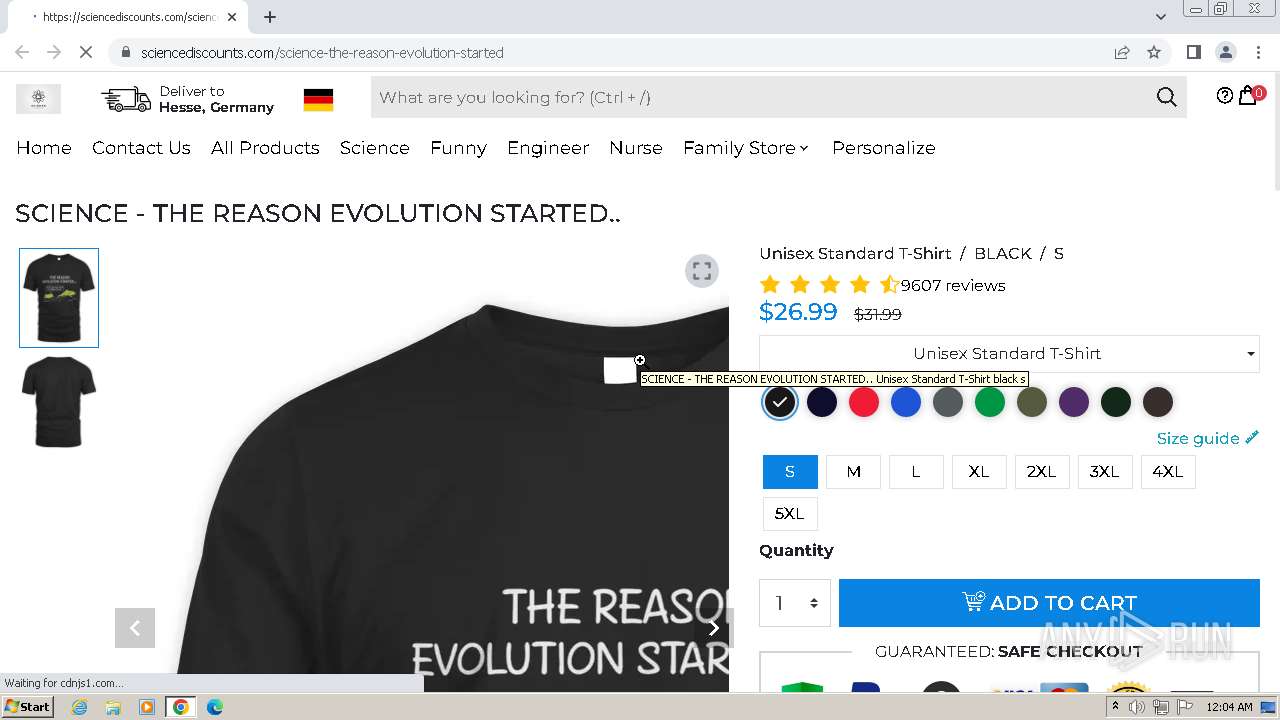Click the ADD TO CART button

click(x=1049, y=603)
